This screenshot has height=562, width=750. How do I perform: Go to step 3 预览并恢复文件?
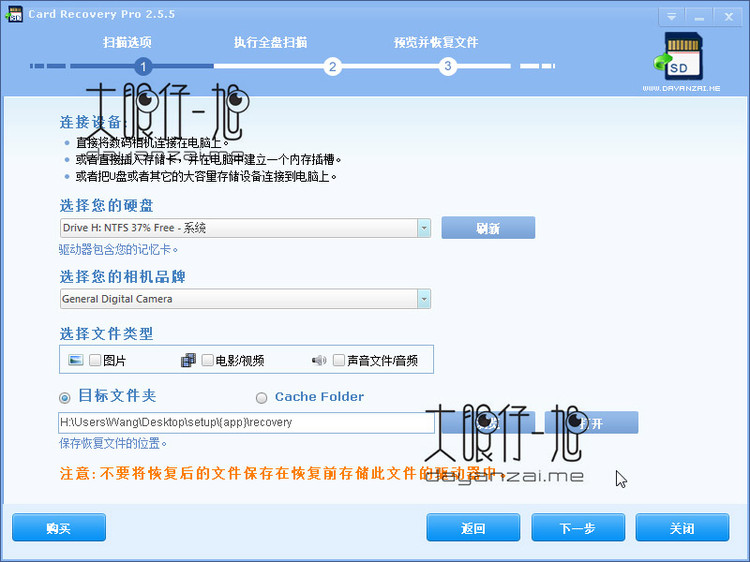coord(436,43)
